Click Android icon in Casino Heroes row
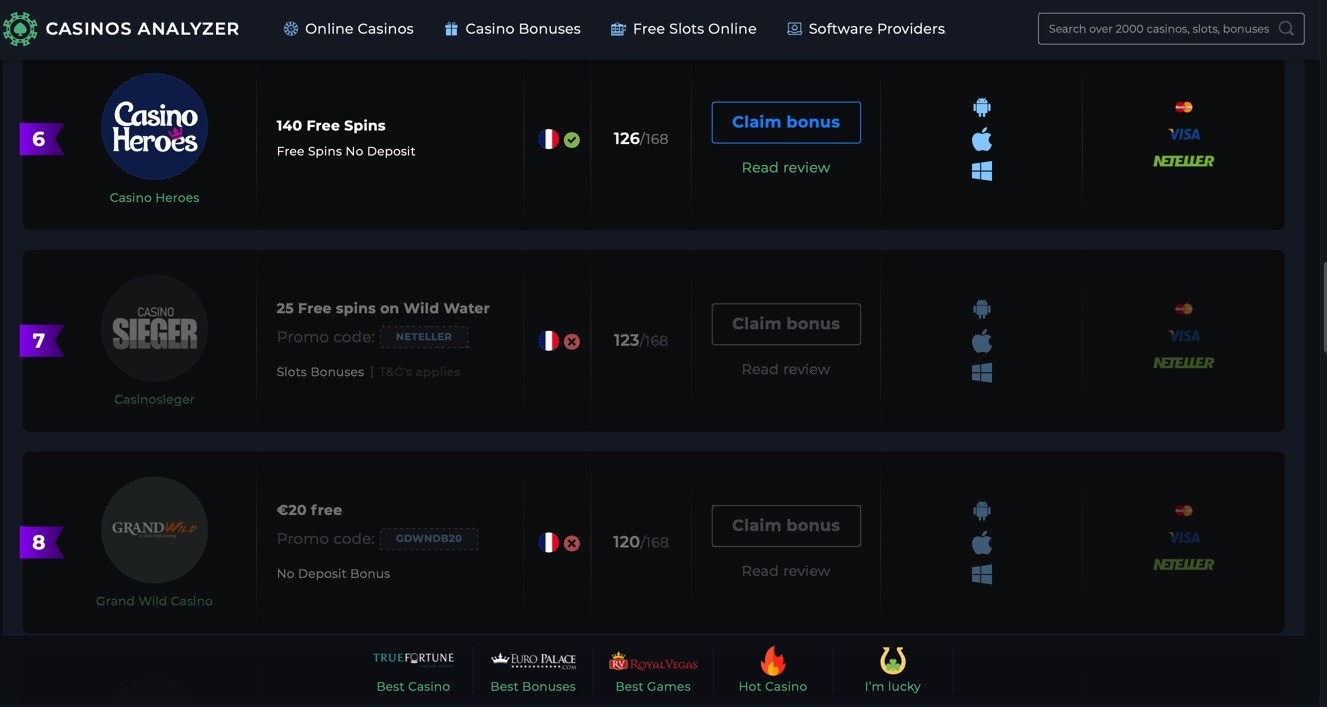 click(x=982, y=107)
